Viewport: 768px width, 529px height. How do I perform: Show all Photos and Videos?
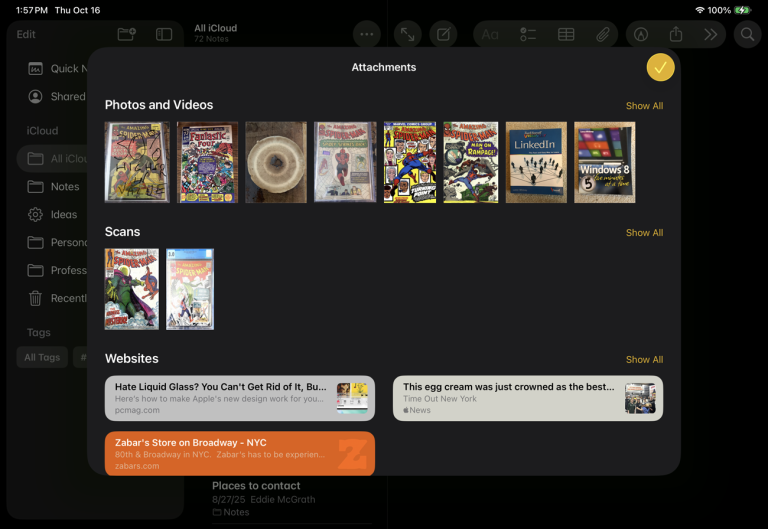pos(644,106)
